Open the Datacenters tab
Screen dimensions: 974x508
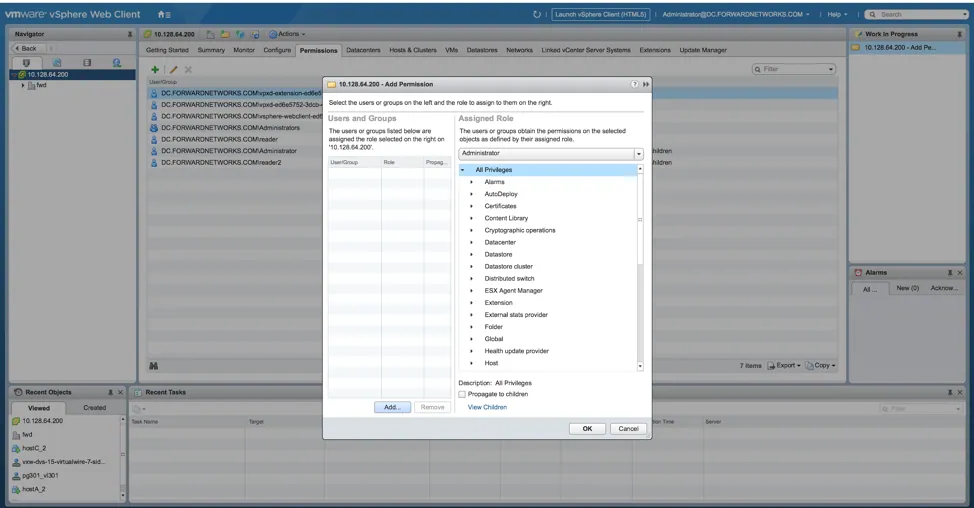click(363, 50)
